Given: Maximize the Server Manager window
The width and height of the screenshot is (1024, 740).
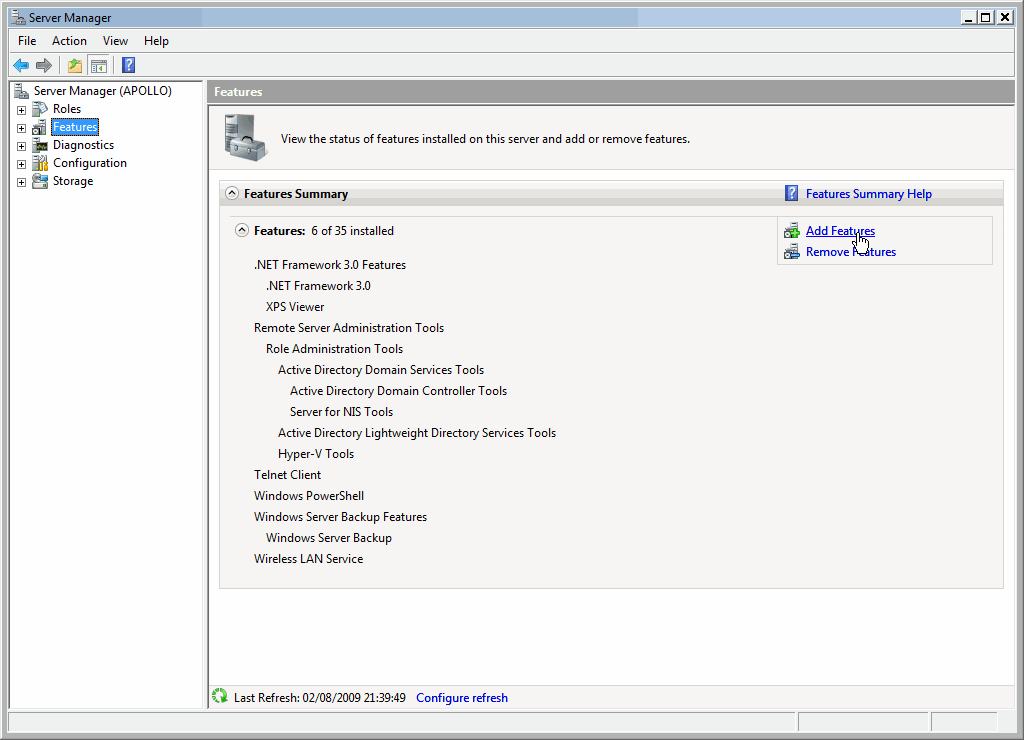Looking at the screenshot, I should point(986,18).
